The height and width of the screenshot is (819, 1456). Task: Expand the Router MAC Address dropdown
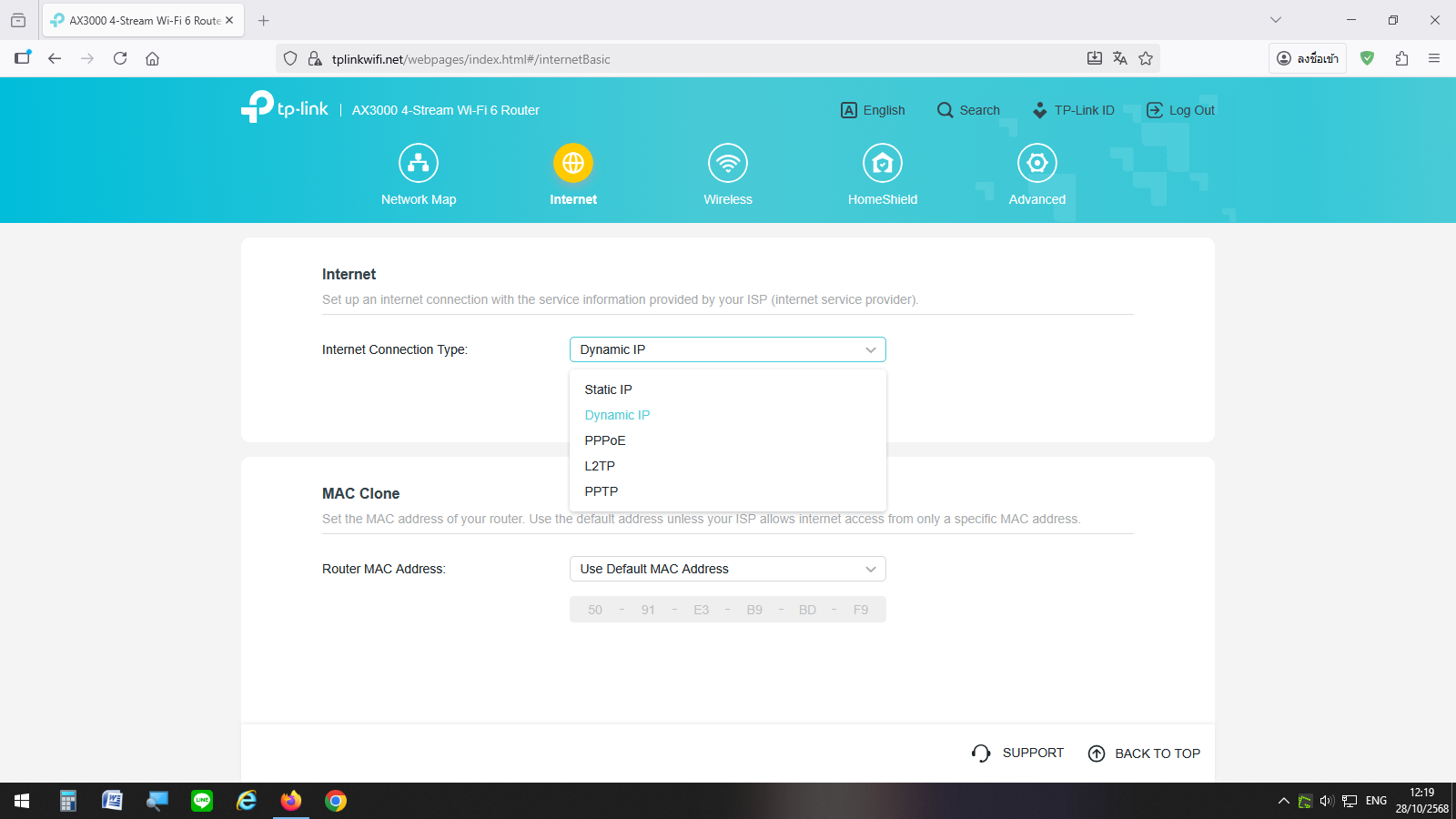pos(727,569)
